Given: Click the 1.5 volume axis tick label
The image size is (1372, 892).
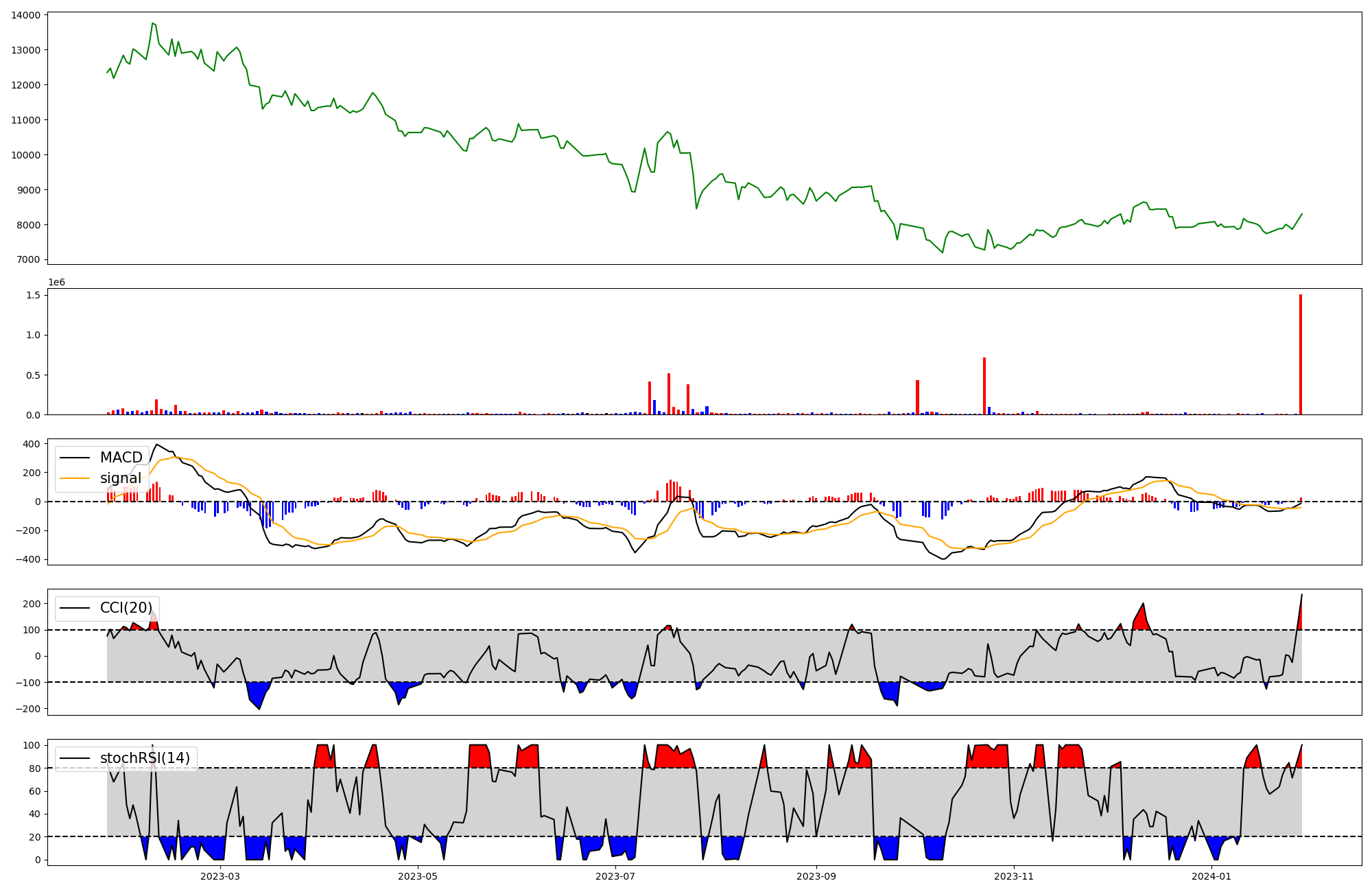Looking at the screenshot, I should [x=34, y=296].
